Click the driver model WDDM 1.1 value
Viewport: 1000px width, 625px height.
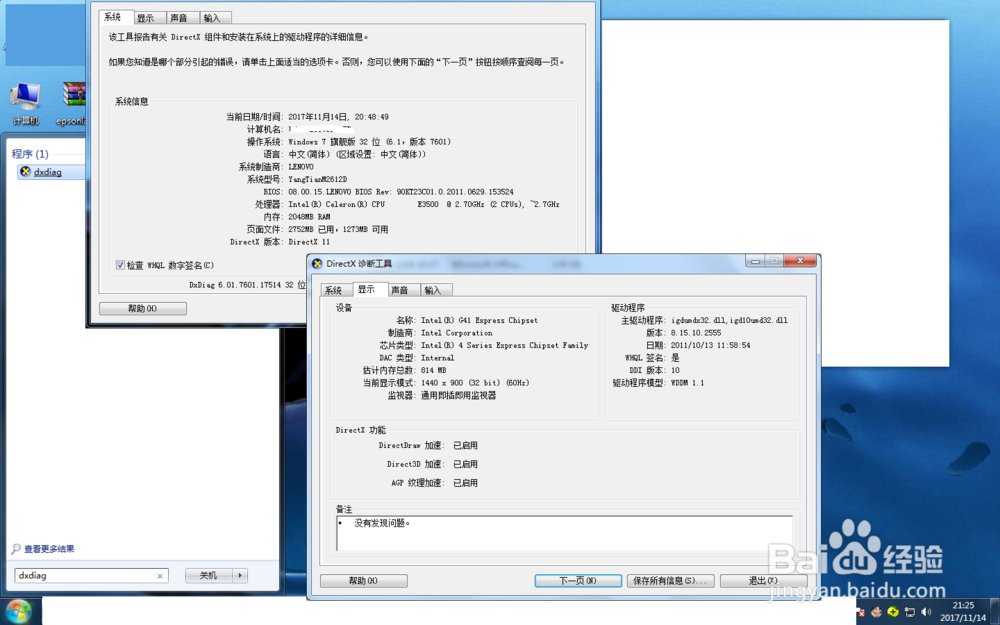[688, 383]
